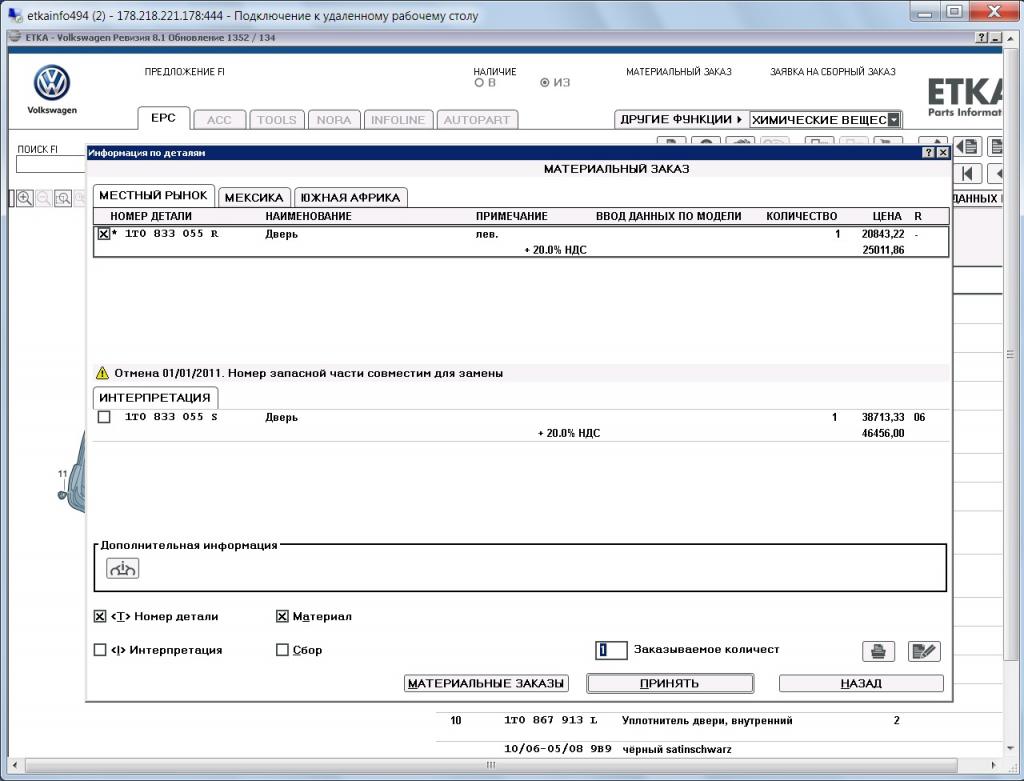Click the МАТЕРИАЛЬНЫЙ ЗАКАЗ header link
The width and height of the screenshot is (1024, 781).
[x=679, y=72]
